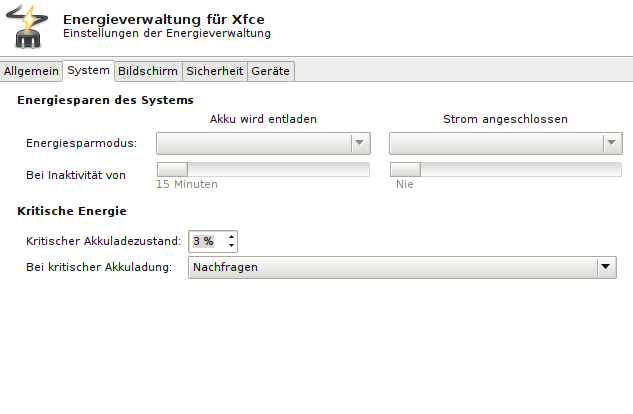The height and width of the screenshot is (414, 633).
Task: Open Energiesparmodus dropdown for Strom angeschlossen
Action: [505, 143]
